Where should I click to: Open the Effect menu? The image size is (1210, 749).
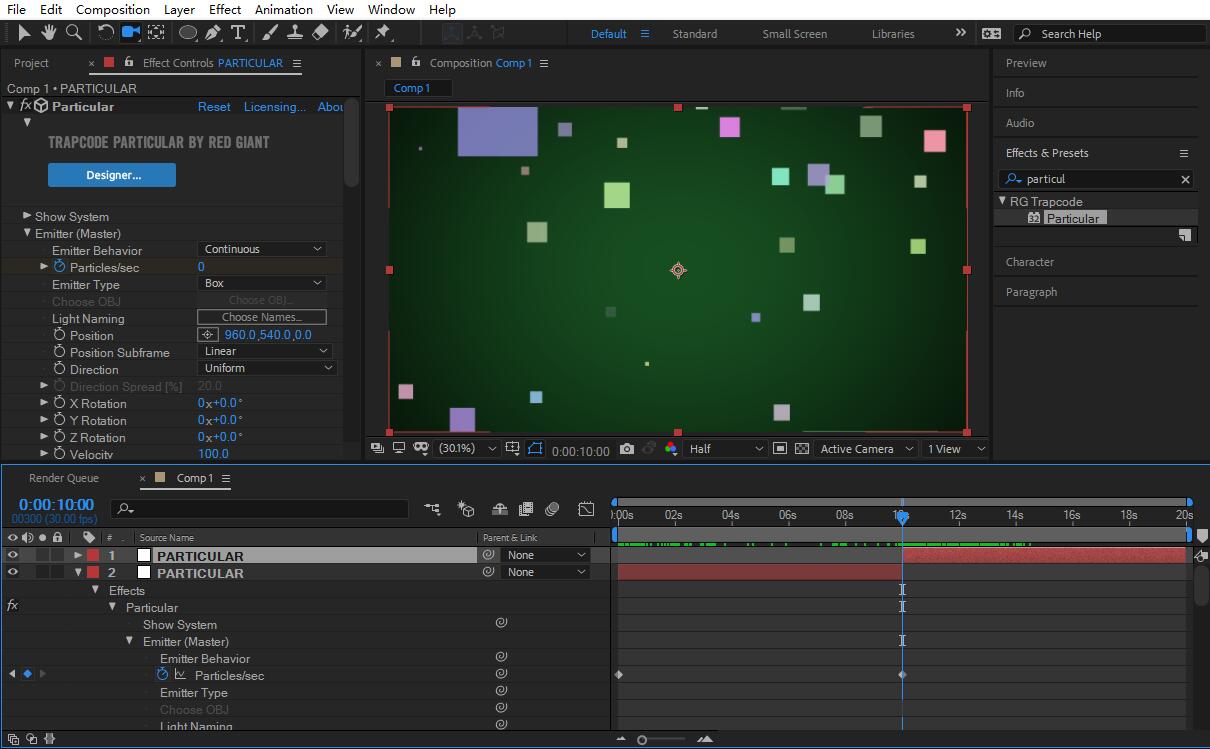point(225,9)
